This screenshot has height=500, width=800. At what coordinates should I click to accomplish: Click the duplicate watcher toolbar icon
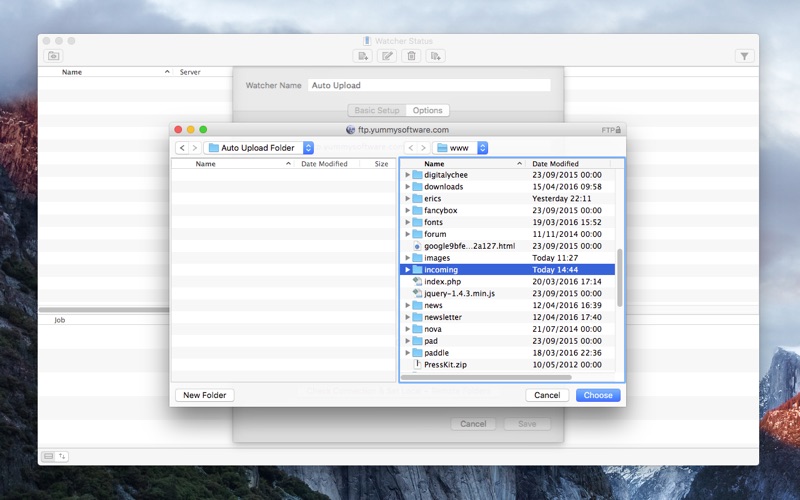coord(436,56)
